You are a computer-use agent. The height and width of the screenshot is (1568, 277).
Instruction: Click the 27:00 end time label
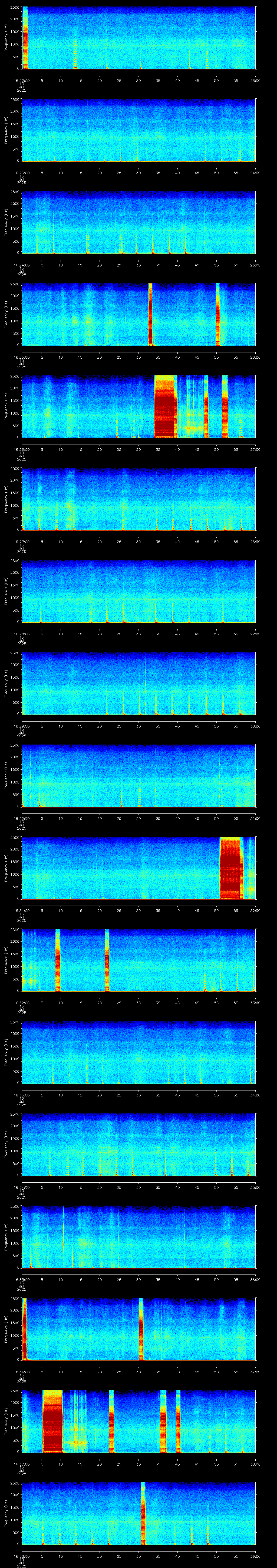click(255, 449)
